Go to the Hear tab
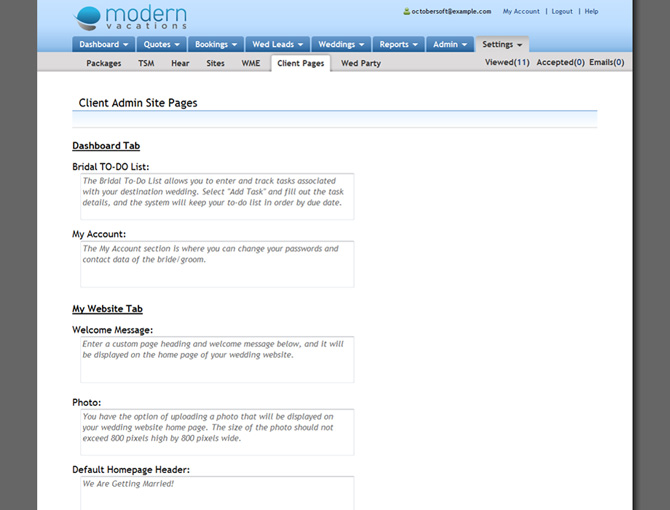 point(180,63)
